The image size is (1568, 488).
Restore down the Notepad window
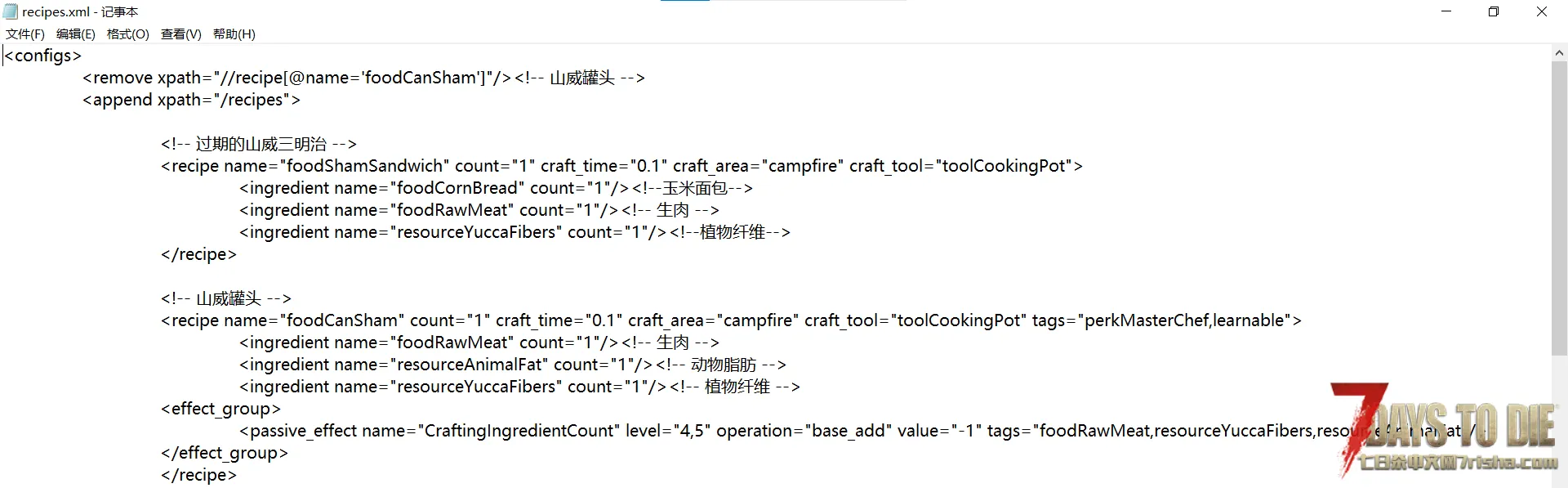point(1494,11)
